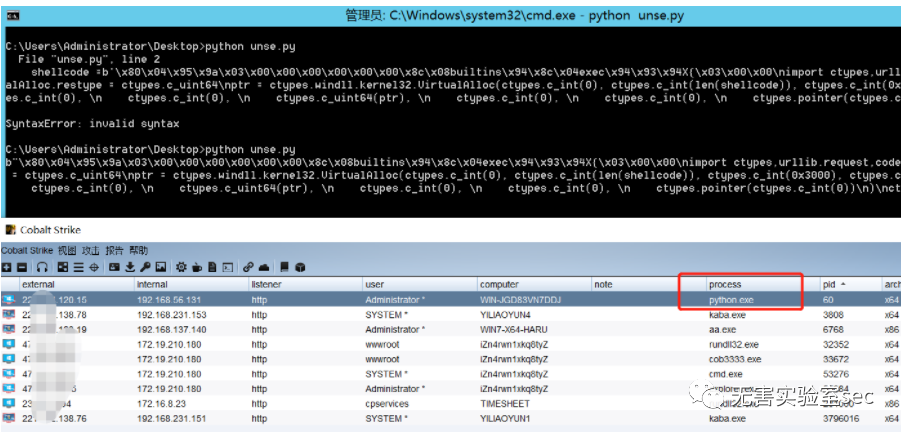Open help via the book icon
The image size is (903, 436).
pyautogui.click(x=284, y=267)
